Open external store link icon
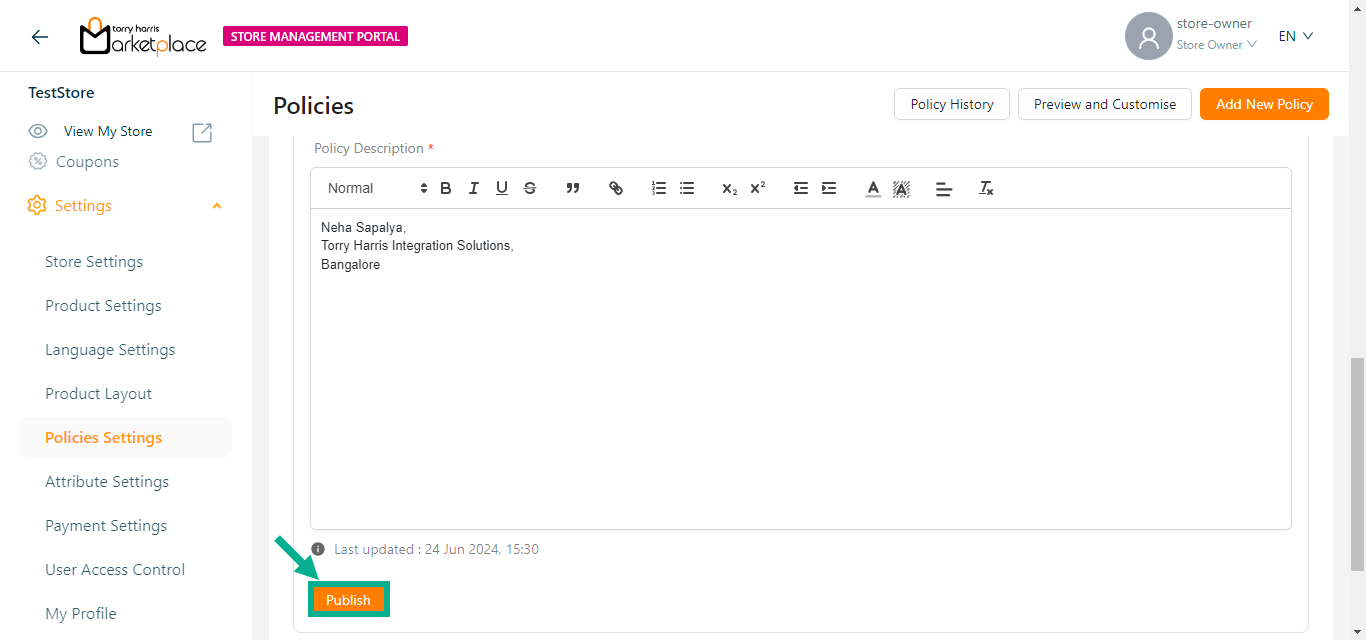 tap(202, 132)
